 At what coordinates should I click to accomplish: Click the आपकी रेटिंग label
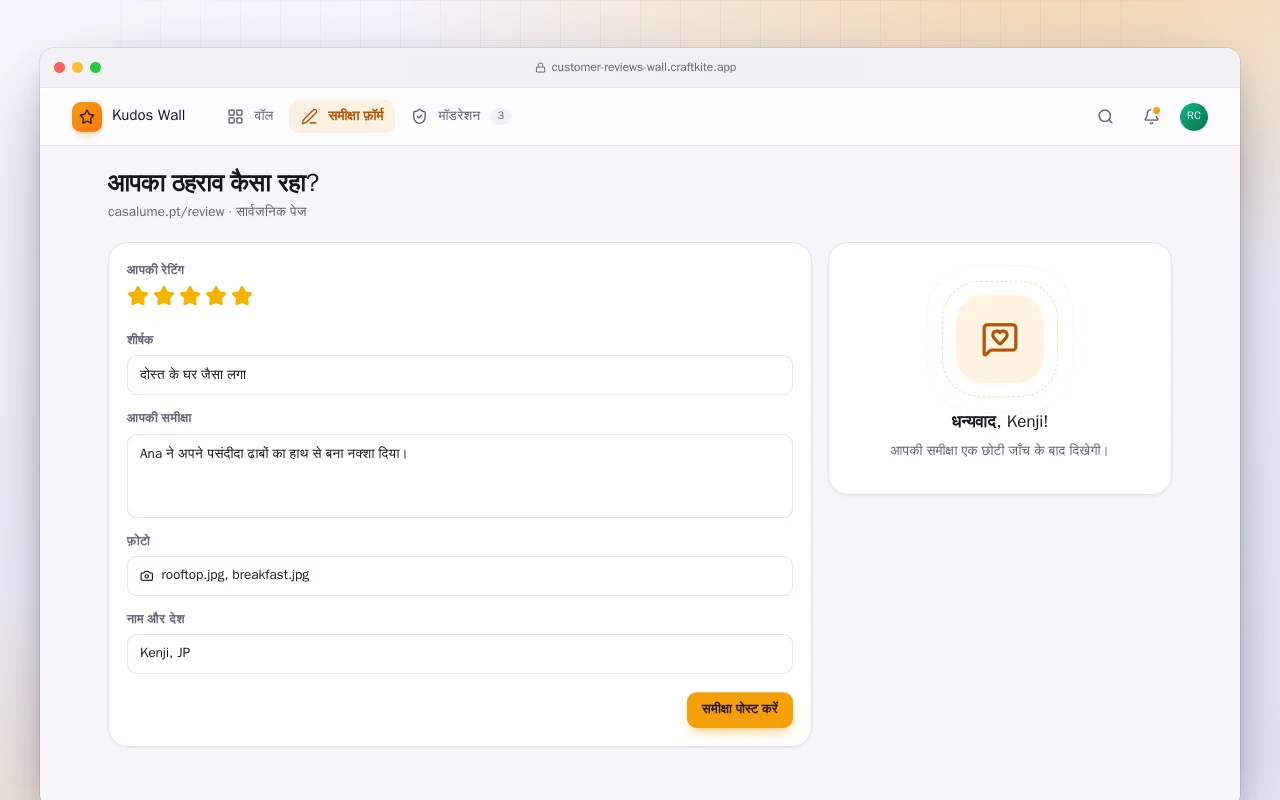(155, 270)
